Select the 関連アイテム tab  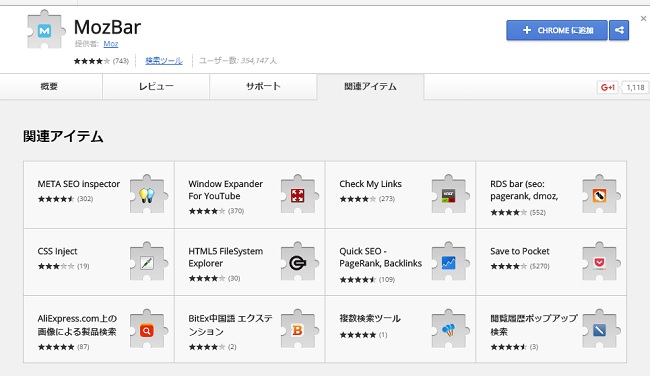(370, 87)
